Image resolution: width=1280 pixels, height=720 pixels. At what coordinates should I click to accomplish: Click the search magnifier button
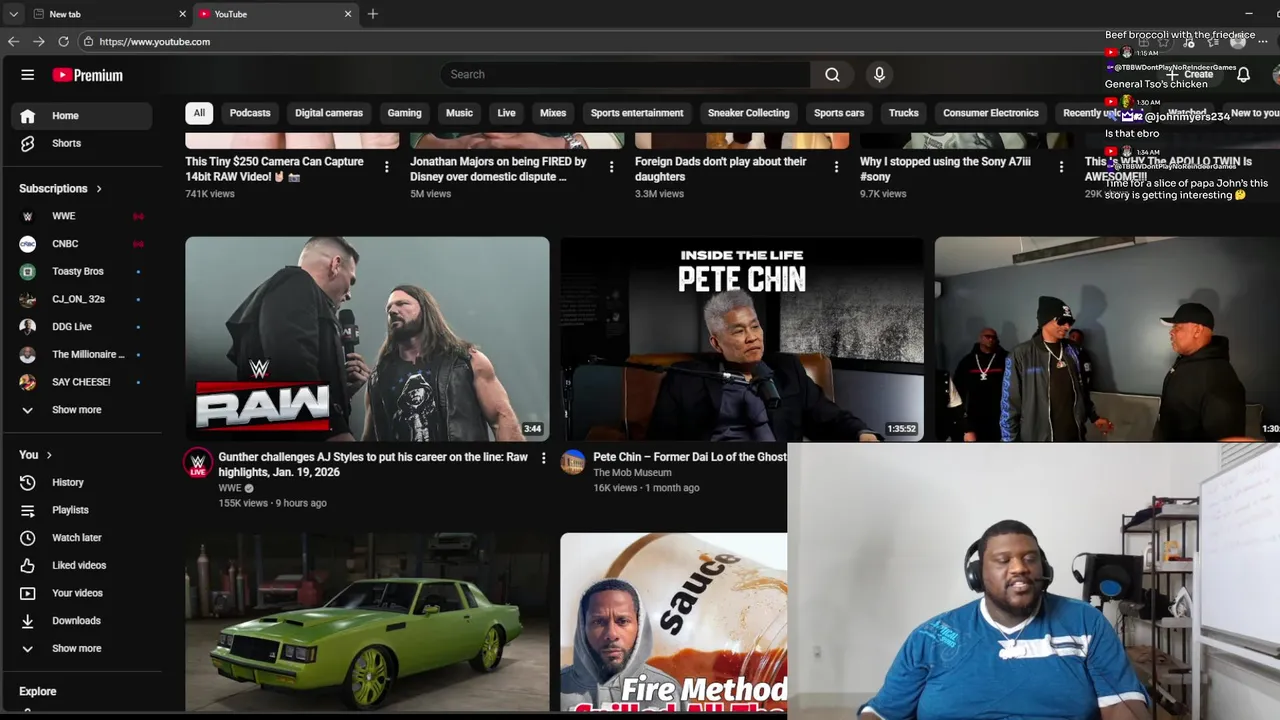coord(832,74)
